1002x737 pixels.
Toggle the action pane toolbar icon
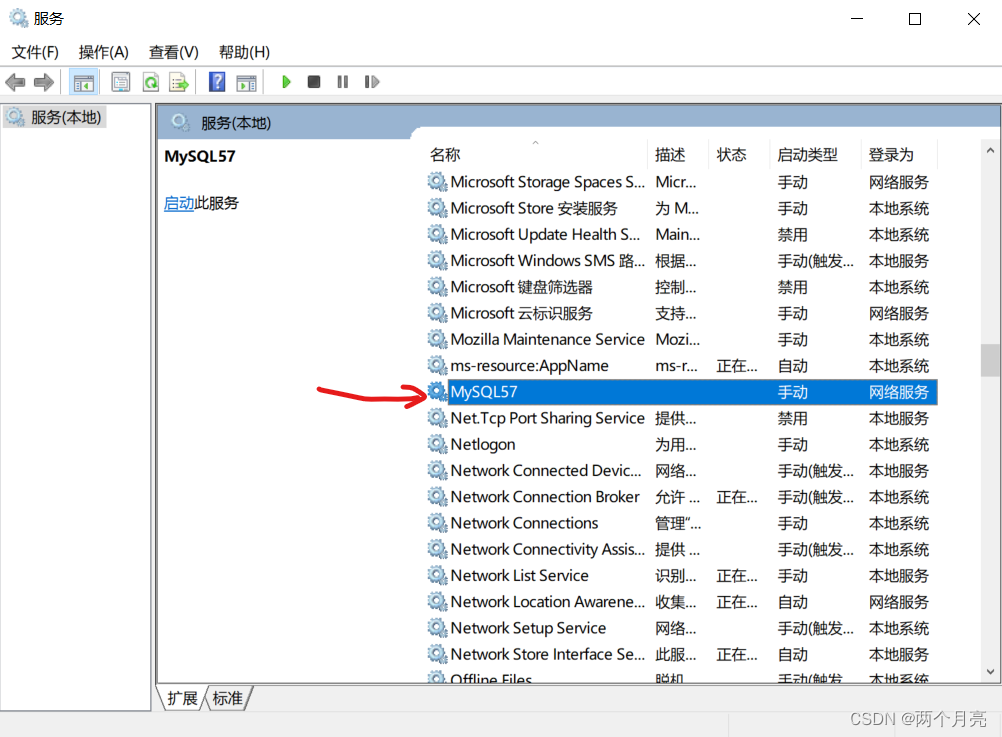[246, 82]
